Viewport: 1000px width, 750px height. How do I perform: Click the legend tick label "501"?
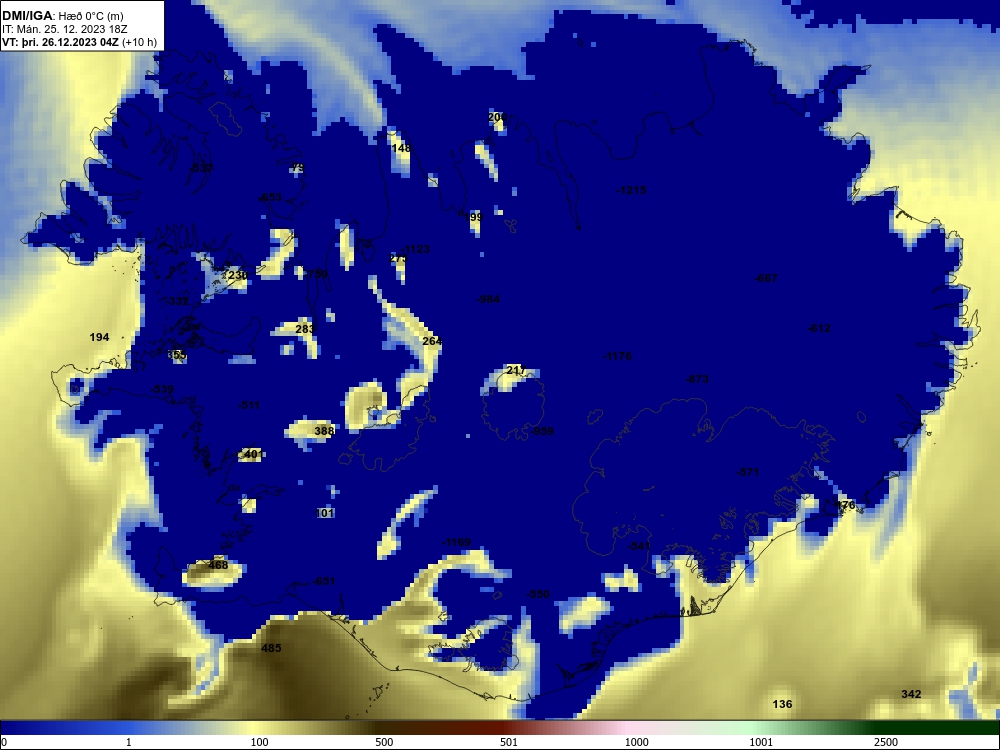509,742
